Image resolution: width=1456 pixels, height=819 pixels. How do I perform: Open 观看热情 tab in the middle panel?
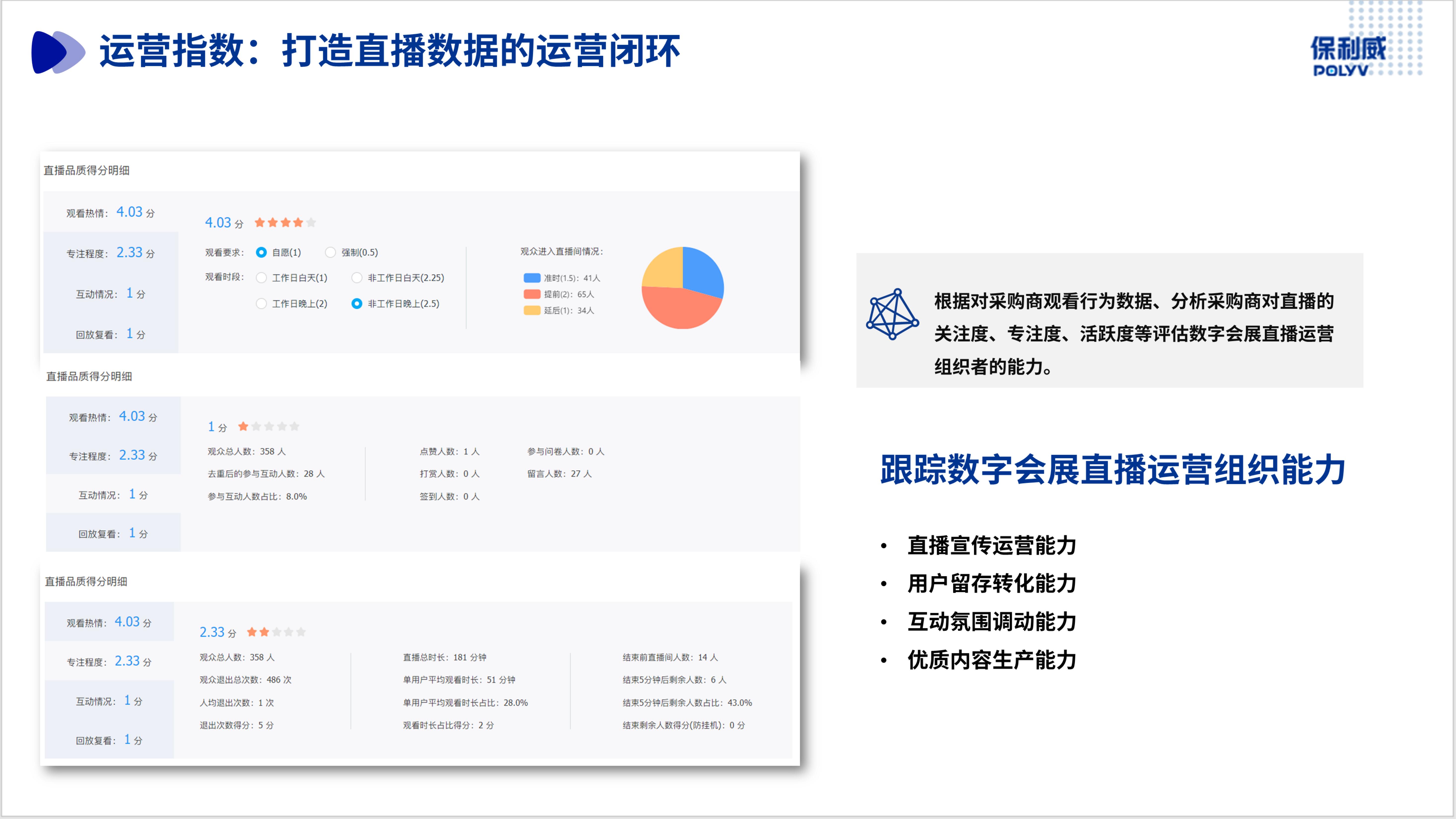[113, 416]
